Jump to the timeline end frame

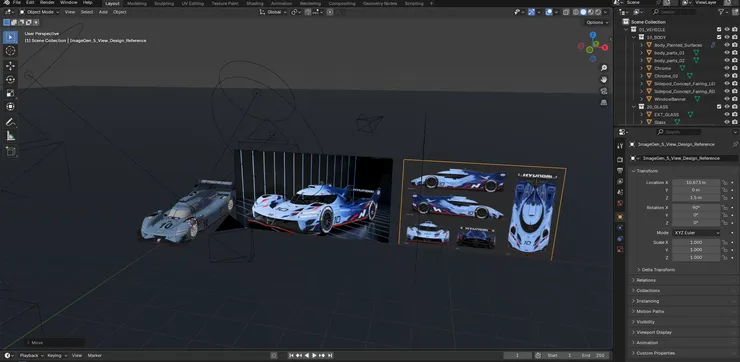tap(330, 355)
